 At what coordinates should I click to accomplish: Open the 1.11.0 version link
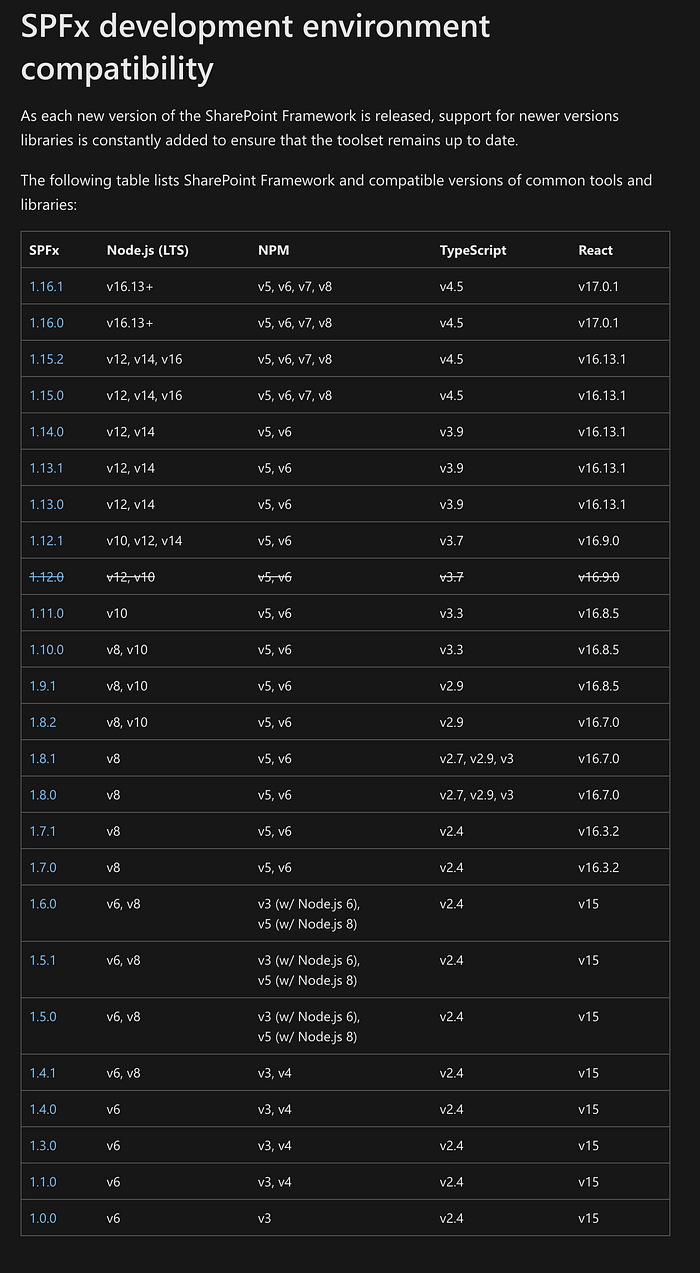click(46, 613)
